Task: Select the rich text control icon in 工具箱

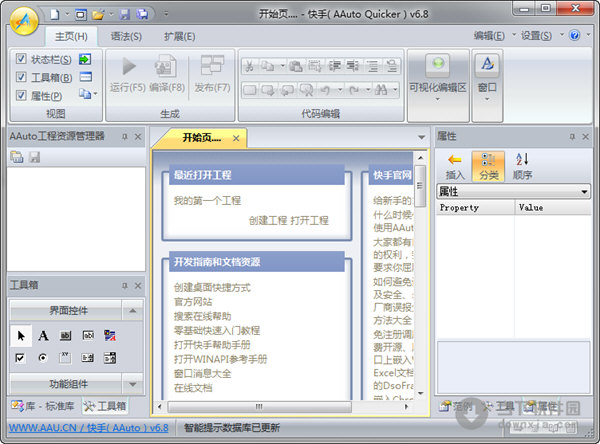Action: [110, 335]
